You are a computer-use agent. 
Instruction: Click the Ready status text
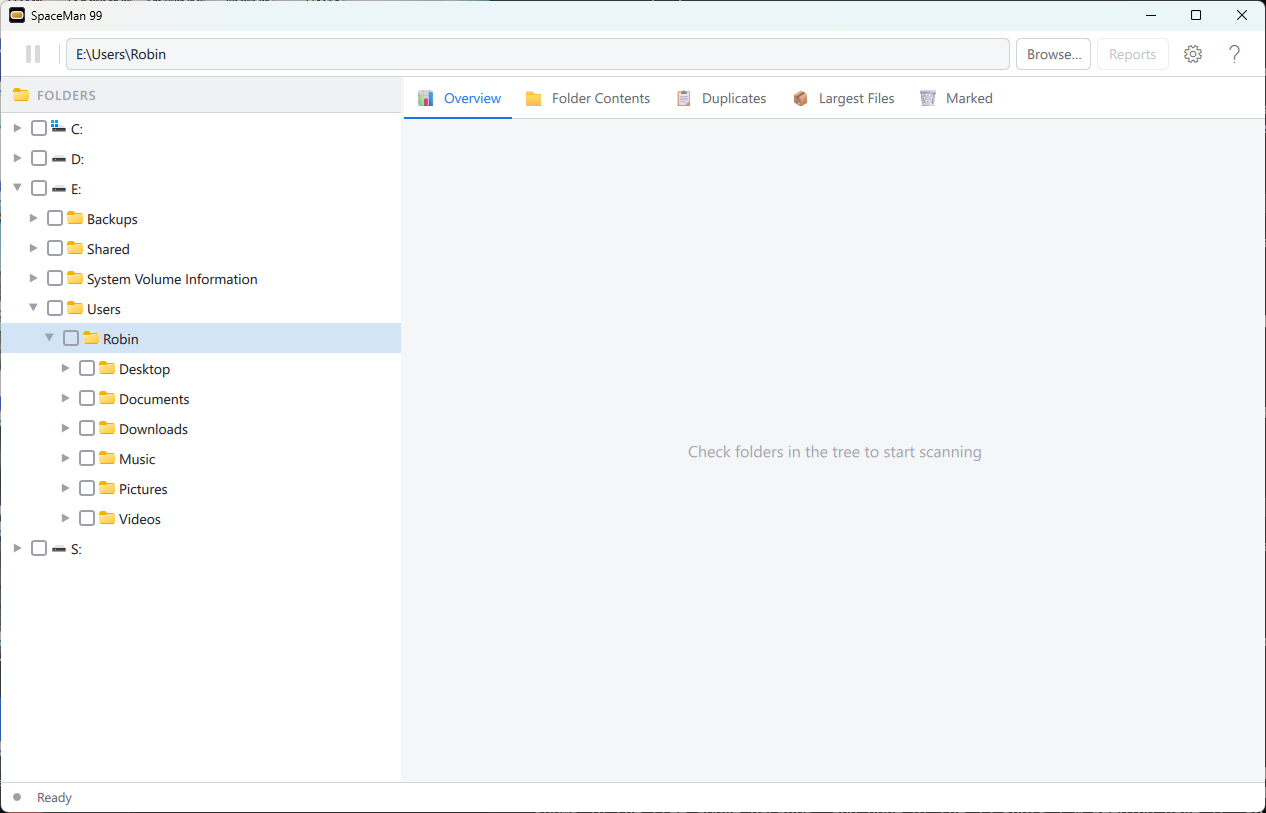tap(54, 798)
